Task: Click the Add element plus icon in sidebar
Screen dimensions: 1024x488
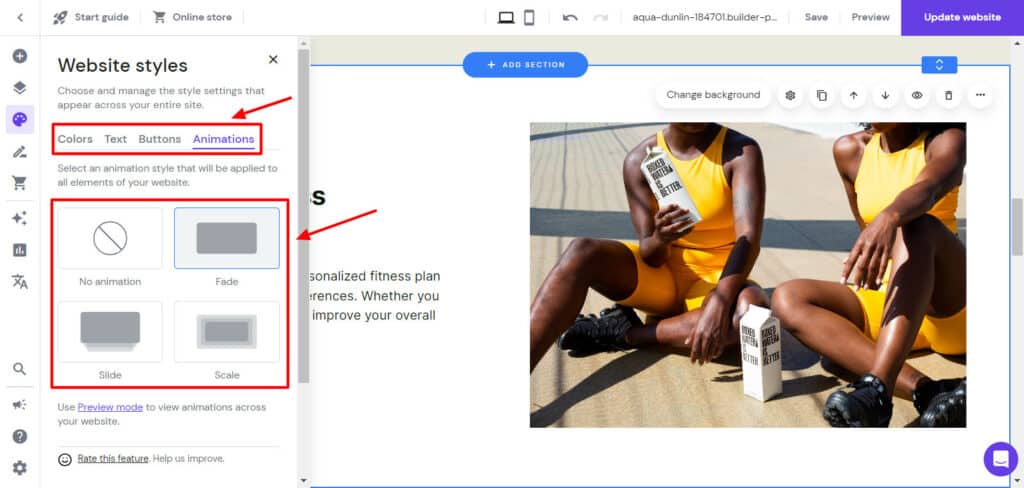Action: click(x=19, y=56)
